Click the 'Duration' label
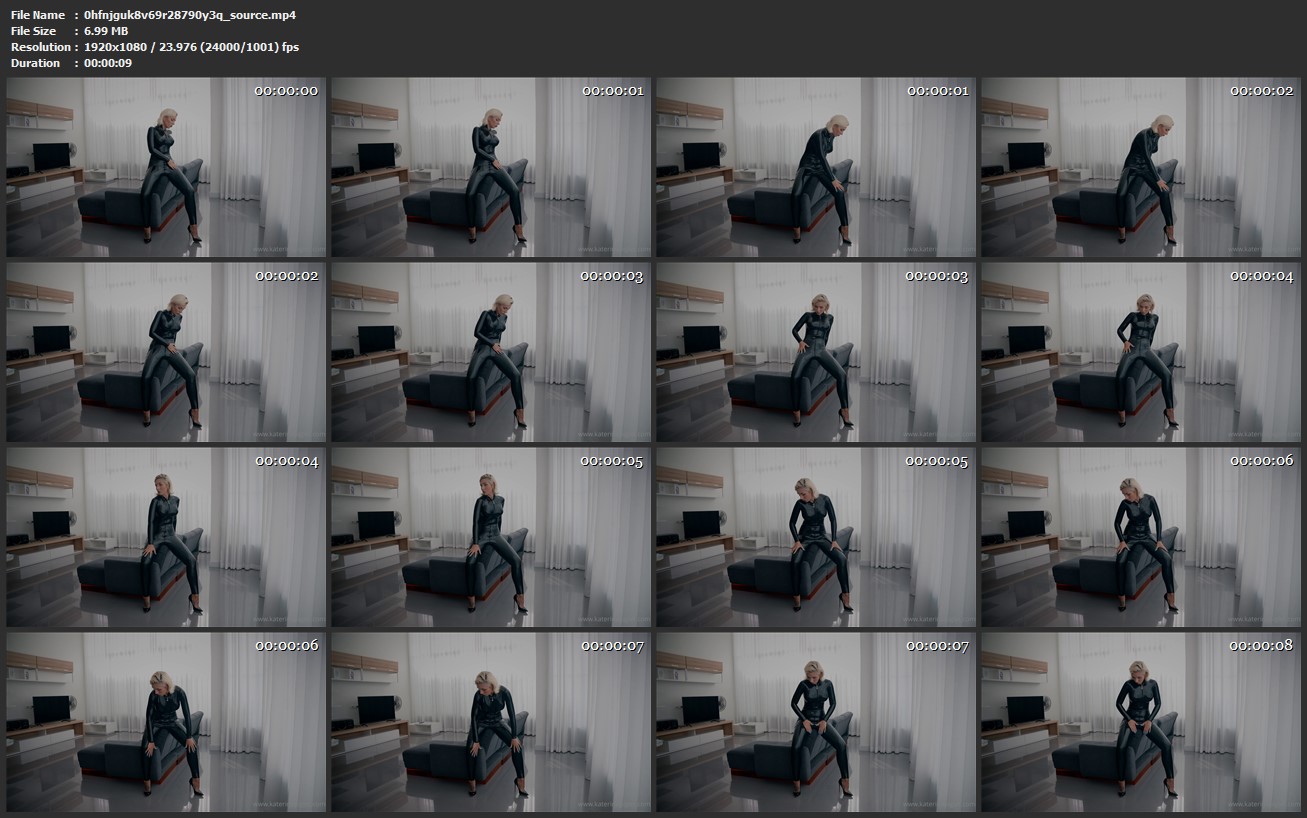The width and height of the screenshot is (1307, 818). coord(36,63)
